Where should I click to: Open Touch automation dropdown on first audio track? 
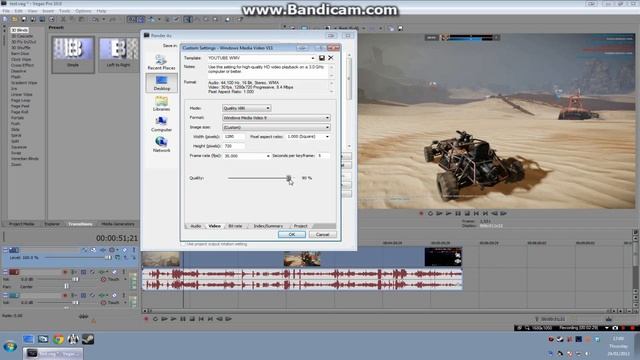(125, 280)
